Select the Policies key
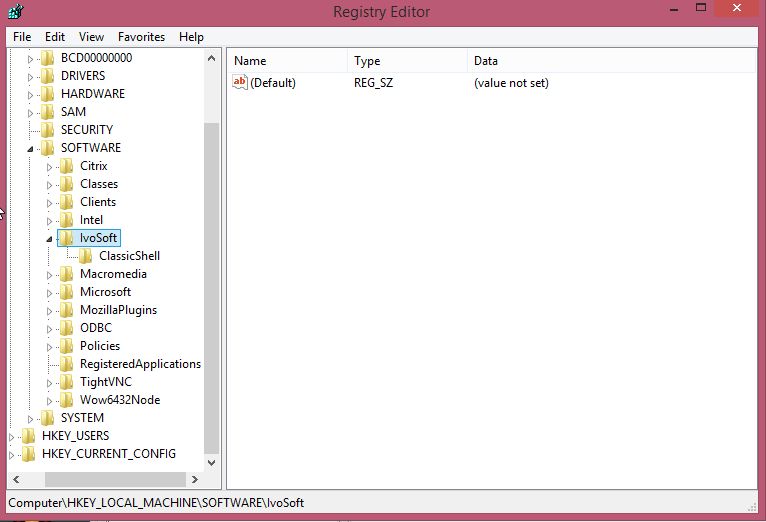 tap(99, 346)
